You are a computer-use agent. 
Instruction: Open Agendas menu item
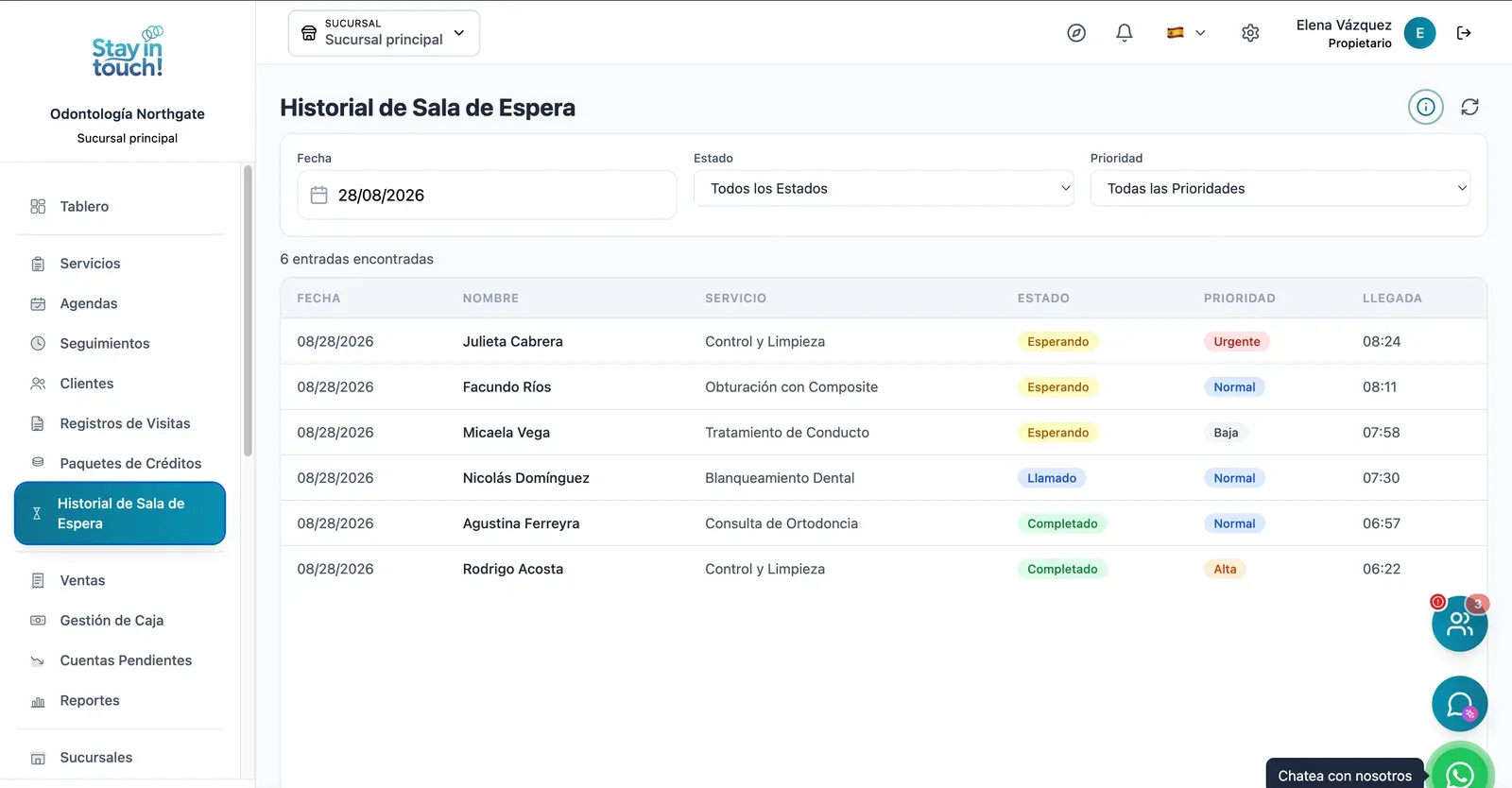(89, 303)
